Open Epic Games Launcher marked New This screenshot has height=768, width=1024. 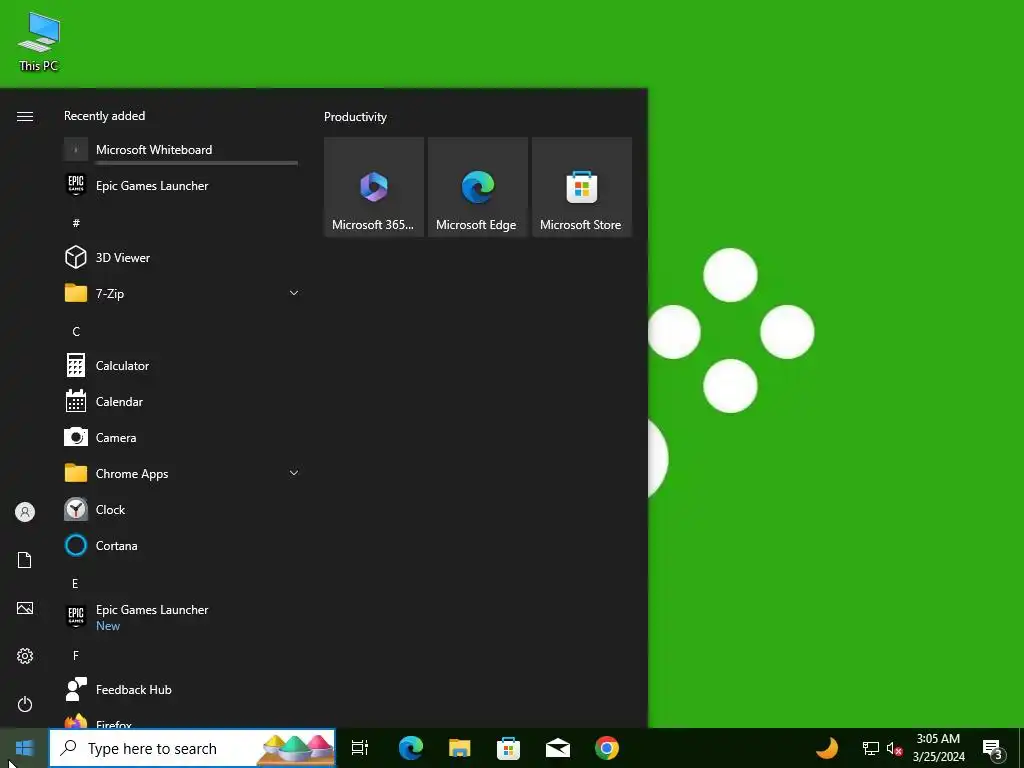(180, 617)
